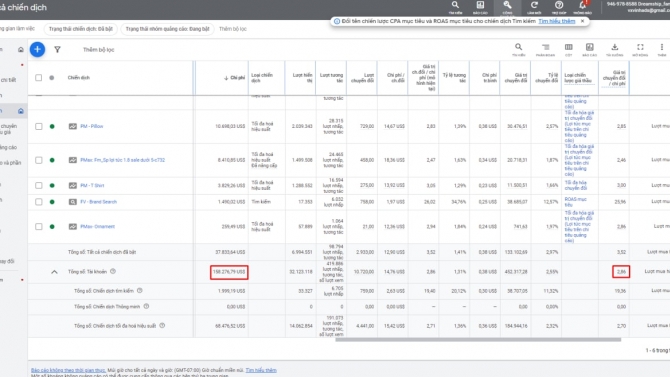
Task: Sort by Loại chiến dịch column header
Action: point(262,78)
